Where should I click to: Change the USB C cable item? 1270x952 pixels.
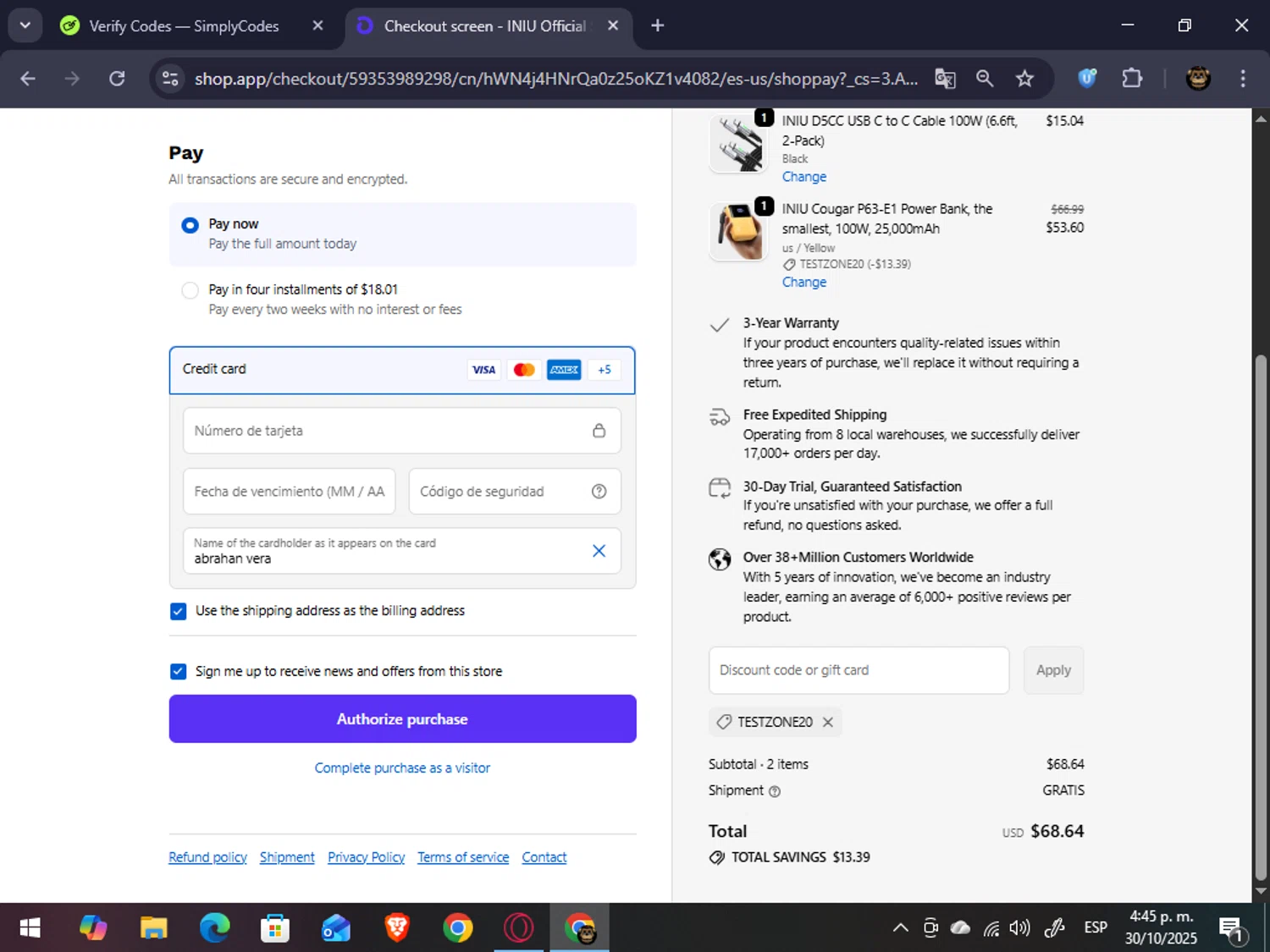click(803, 177)
